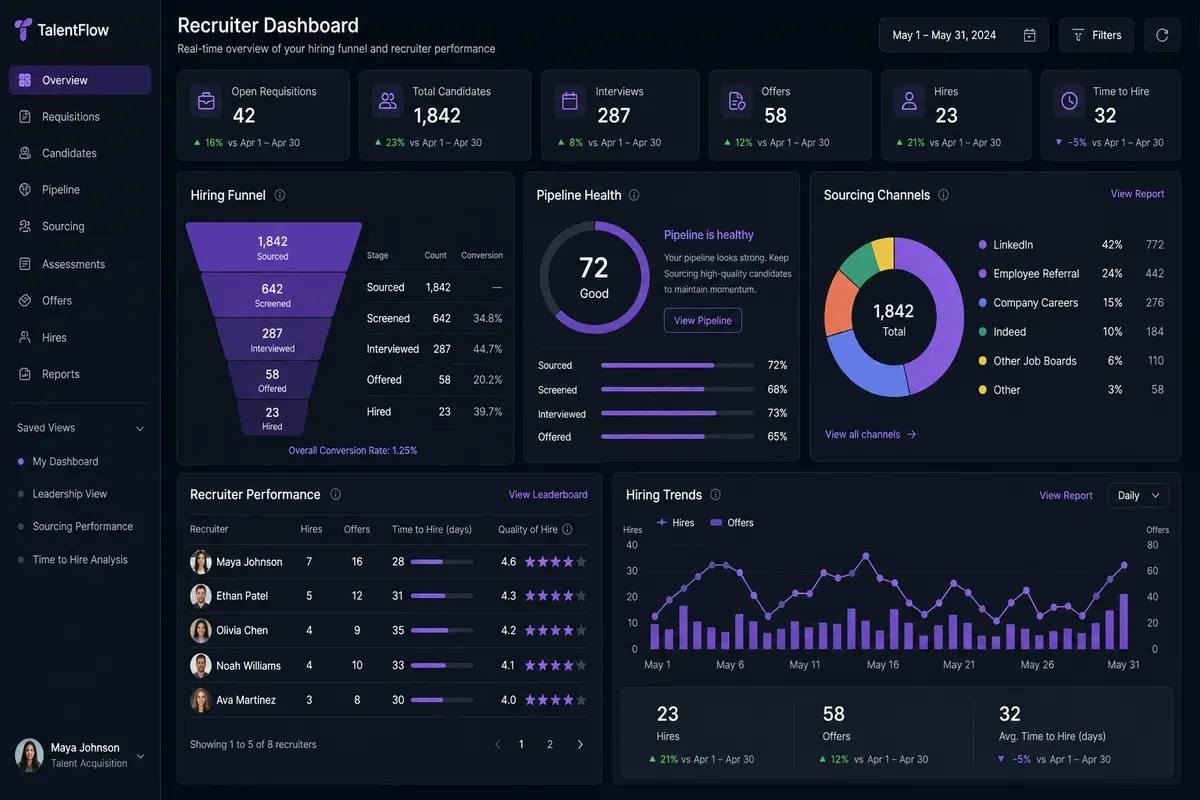Select the Sourcing Performance saved view
This screenshot has height=800, width=1200.
coord(82,527)
